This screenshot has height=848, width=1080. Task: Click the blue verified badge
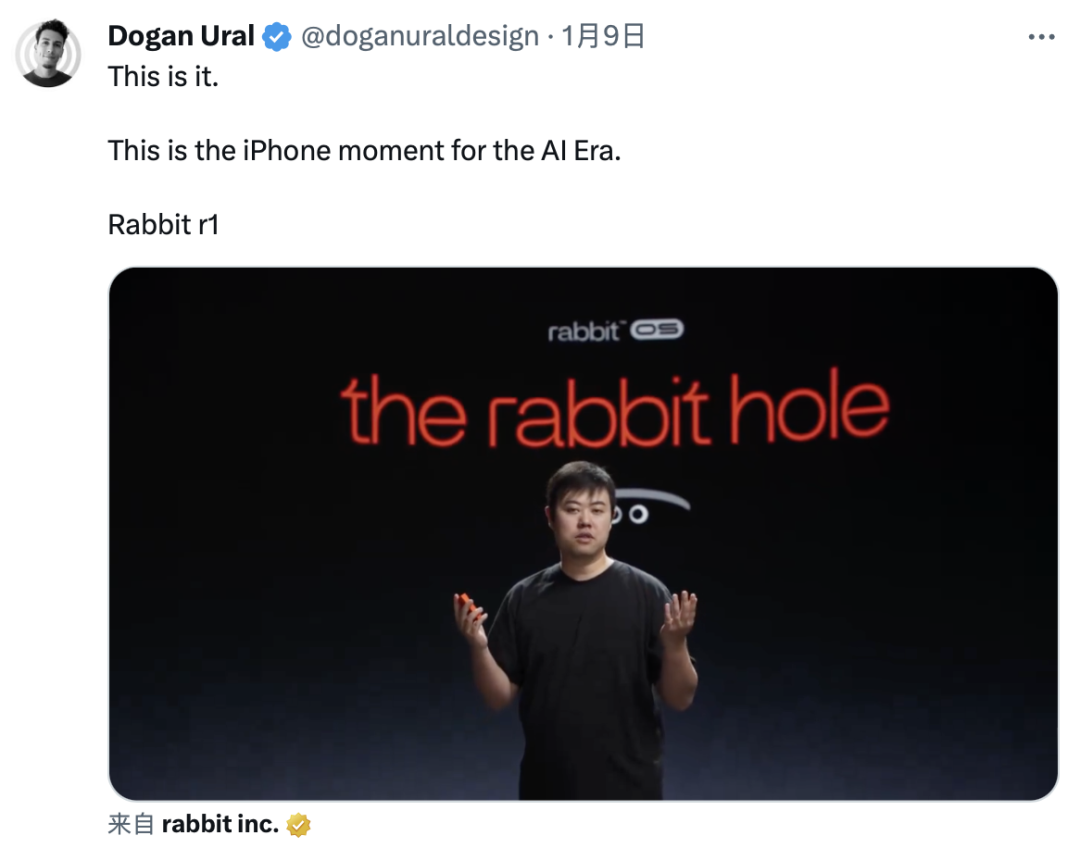pos(276,38)
